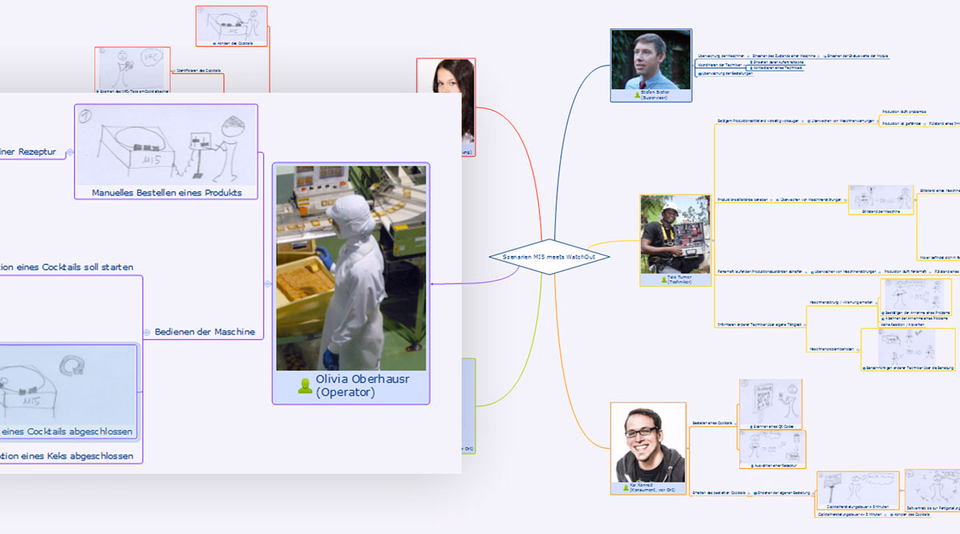Click green person icon beside Olivia Oberhausr label
Screen dimensions: 960x534
305,386
